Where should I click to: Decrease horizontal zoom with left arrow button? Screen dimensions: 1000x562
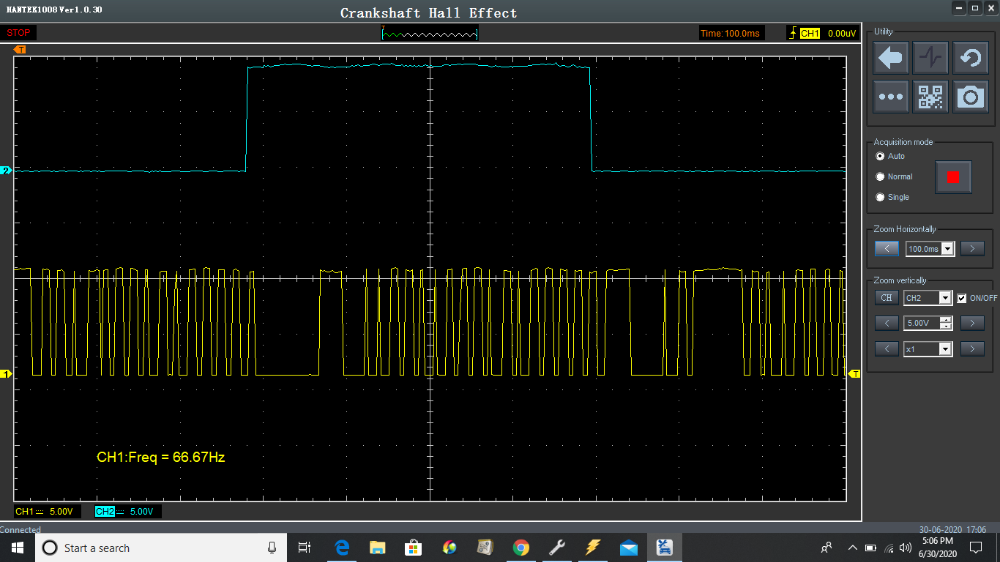click(x=886, y=249)
